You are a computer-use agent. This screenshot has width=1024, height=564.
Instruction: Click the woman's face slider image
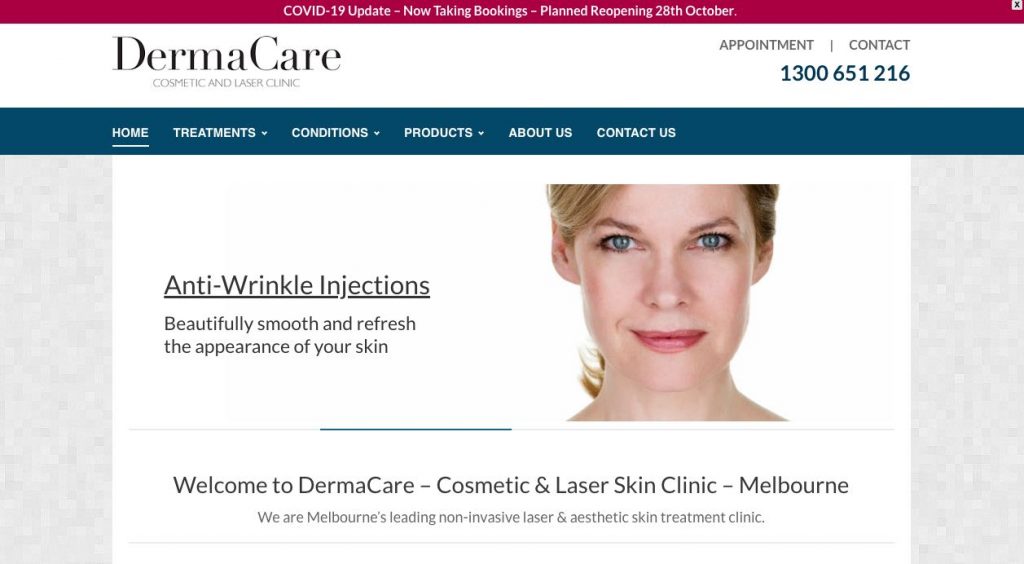click(667, 302)
